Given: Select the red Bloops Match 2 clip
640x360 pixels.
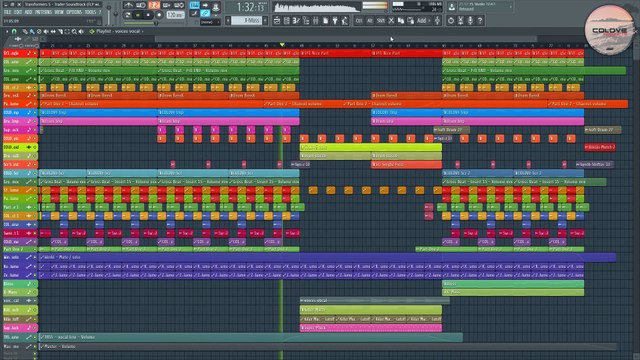Looking at the screenshot, I should pyautogui.click(x=600, y=147).
